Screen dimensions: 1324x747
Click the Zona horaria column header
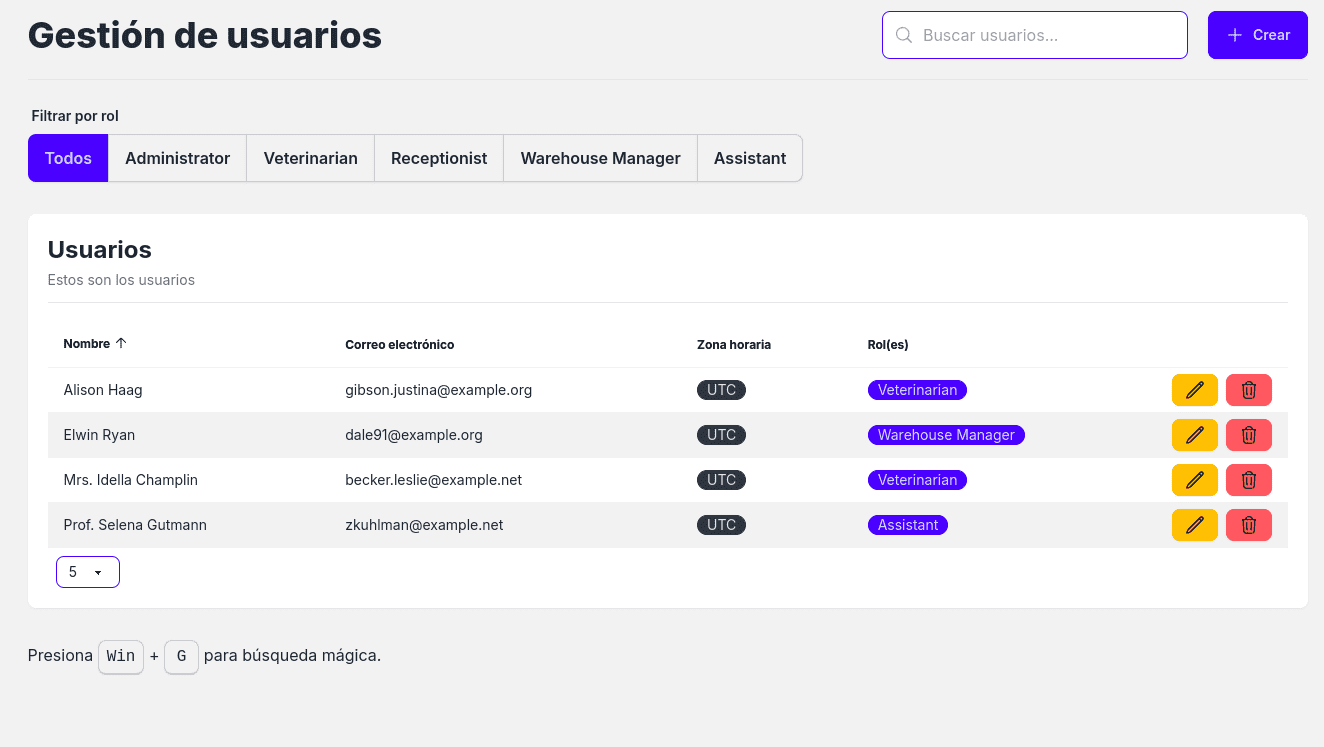tap(734, 344)
